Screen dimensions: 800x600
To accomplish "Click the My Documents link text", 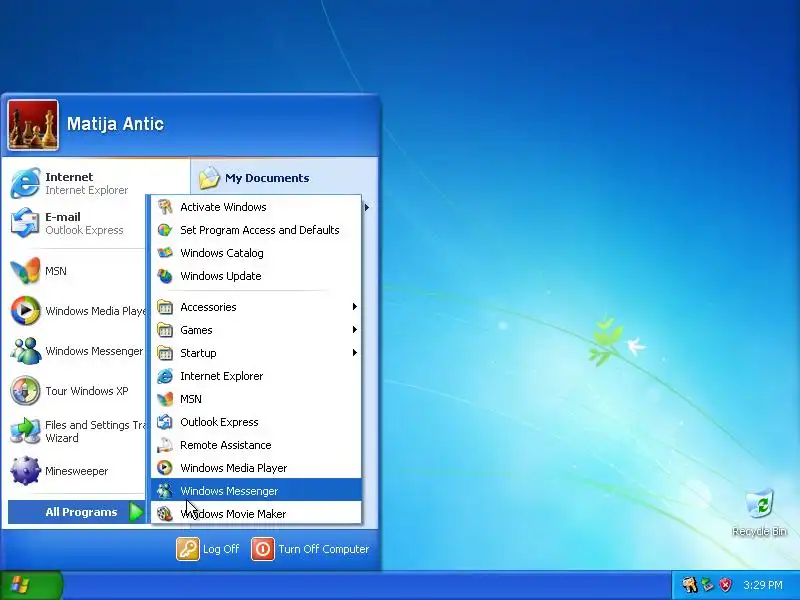I will pos(267,178).
